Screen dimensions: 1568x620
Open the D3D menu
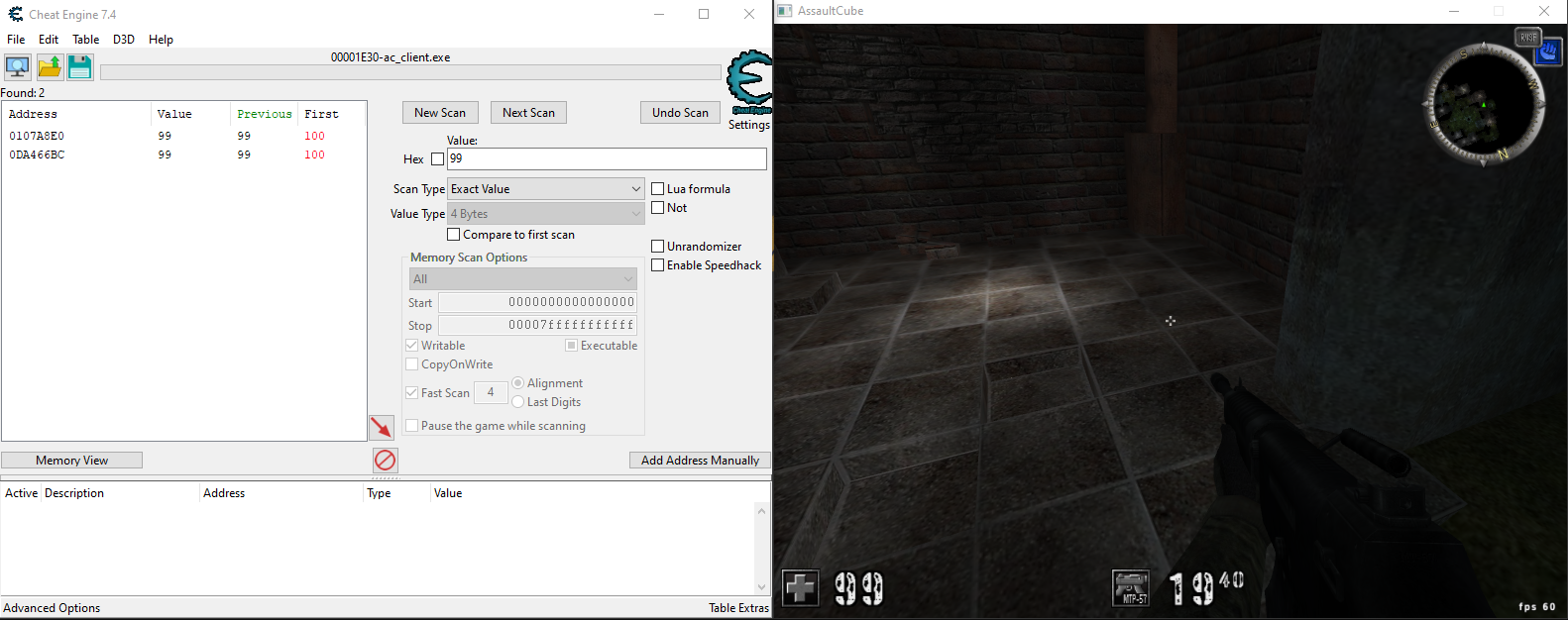pyautogui.click(x=124, y=40)
